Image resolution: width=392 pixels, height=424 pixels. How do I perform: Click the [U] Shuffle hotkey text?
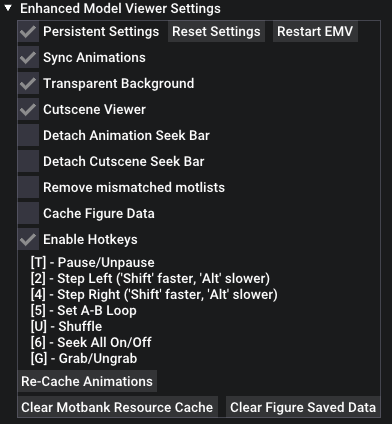point(66,327)
